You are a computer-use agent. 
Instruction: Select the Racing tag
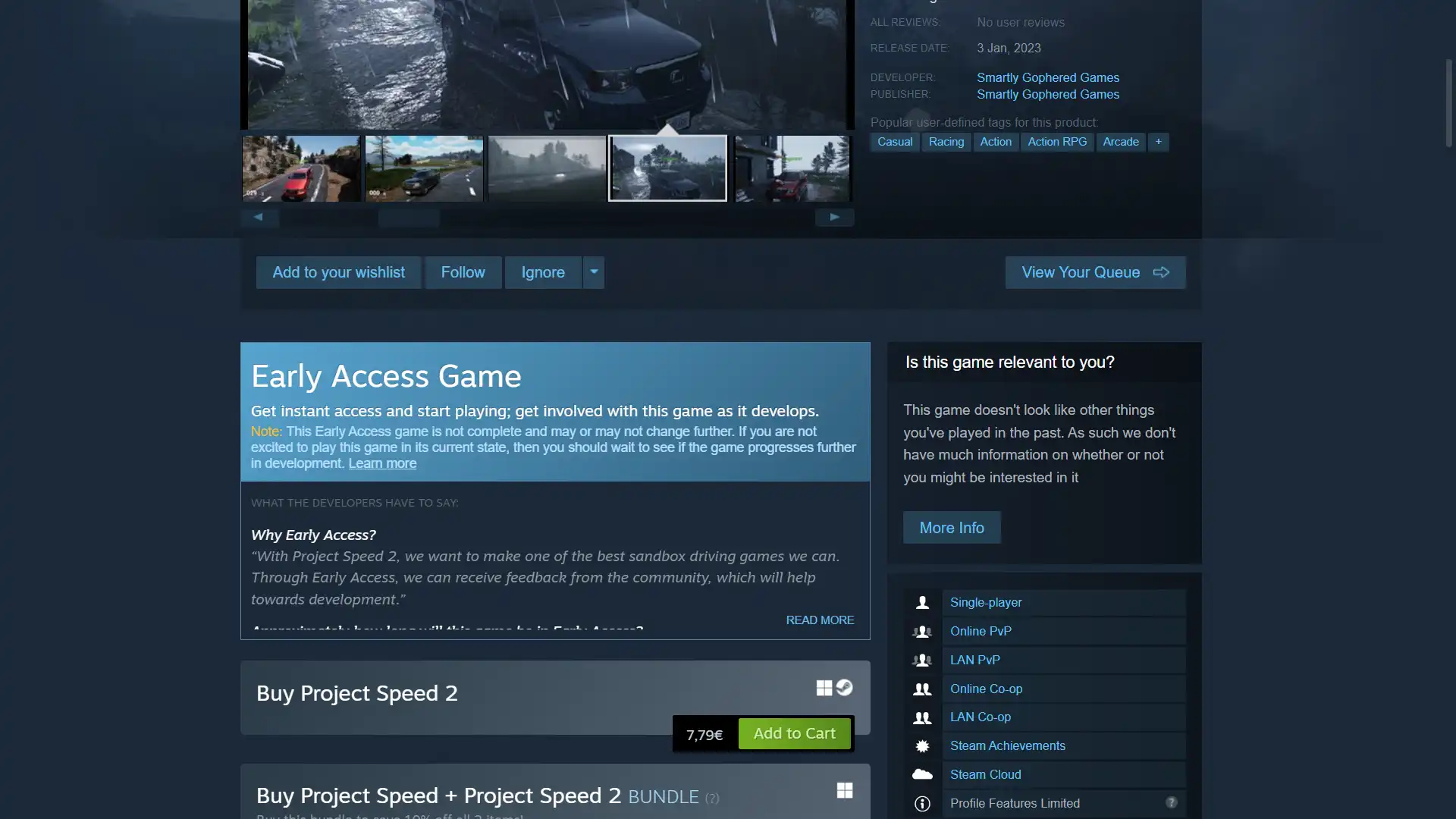(x=946, y=142)
